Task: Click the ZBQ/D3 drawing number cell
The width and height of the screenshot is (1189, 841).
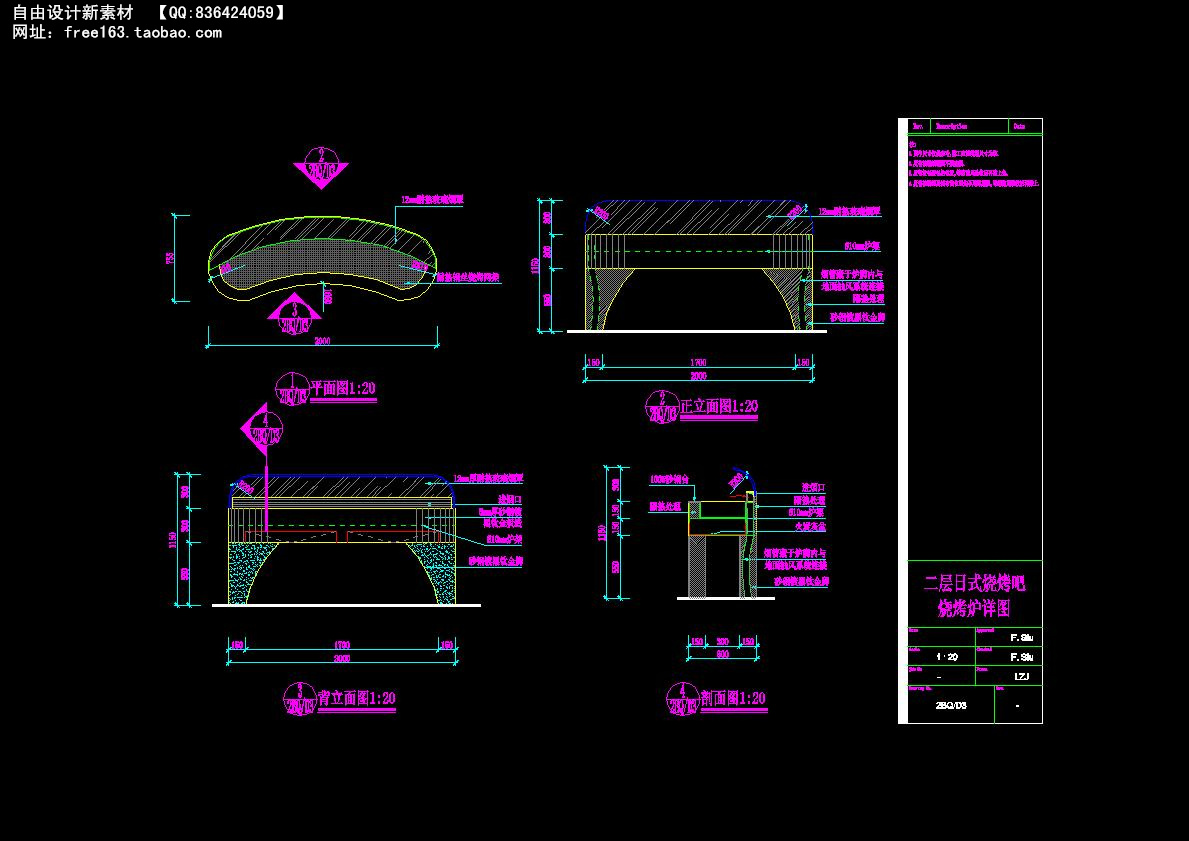Action: click(x=950, y=705)
